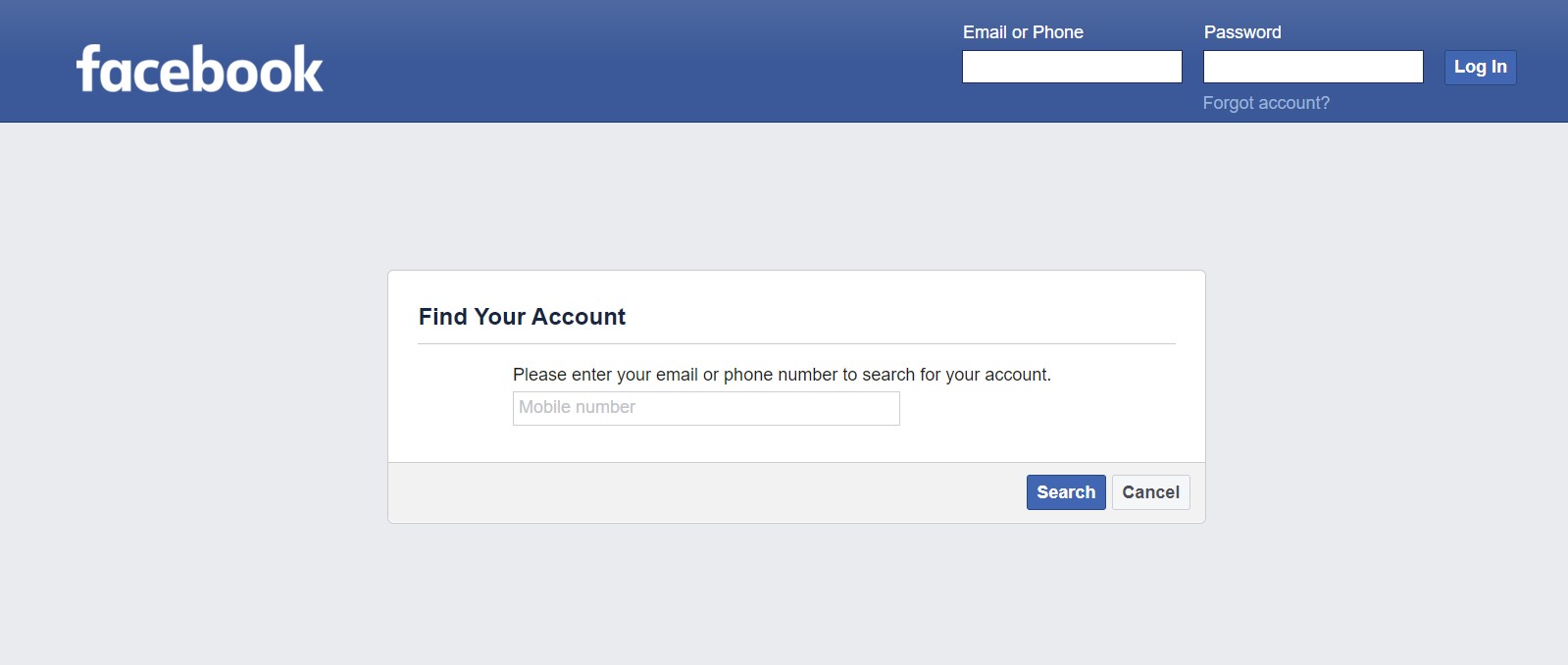Click the "Find Your Account" heading

click(522, 317)
